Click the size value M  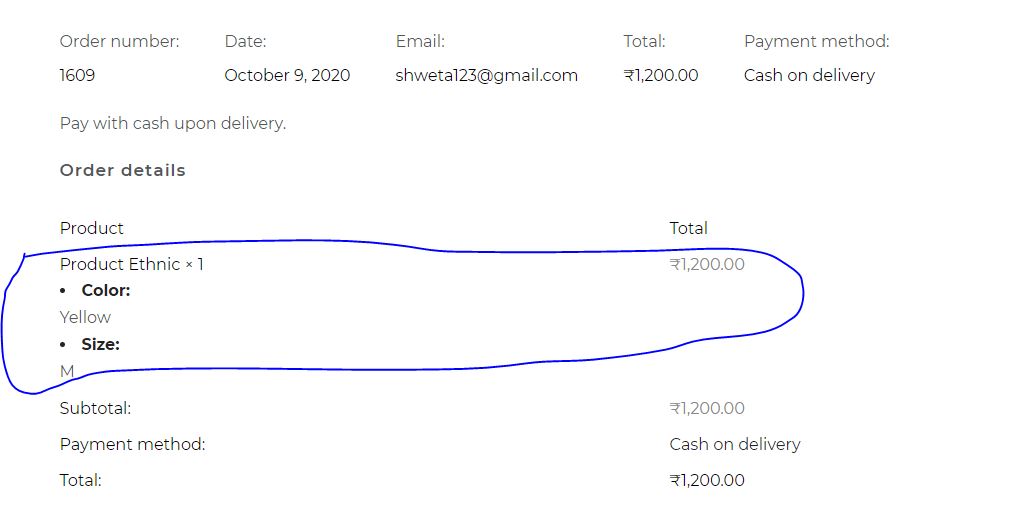tap(67, 371)
